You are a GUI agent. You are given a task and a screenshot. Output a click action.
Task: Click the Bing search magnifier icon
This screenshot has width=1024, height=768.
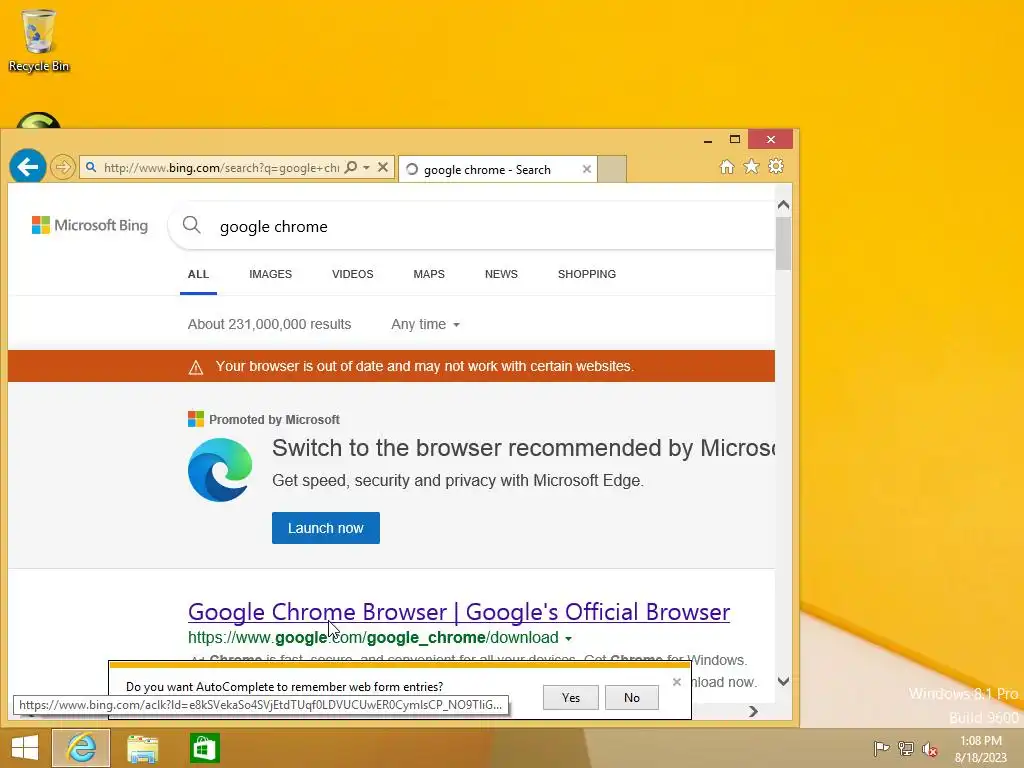pyautogui.click(x=191, y=225)
